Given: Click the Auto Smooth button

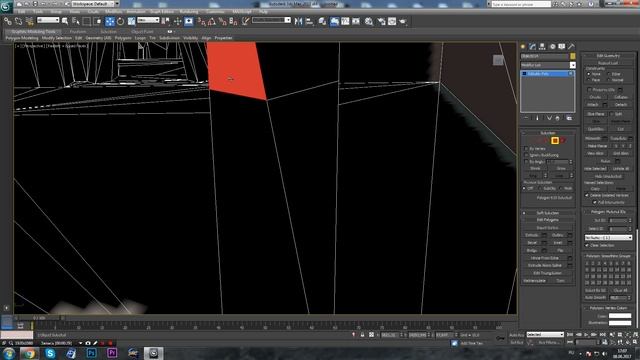Looking at the screenshot, I should pos(595,298).
